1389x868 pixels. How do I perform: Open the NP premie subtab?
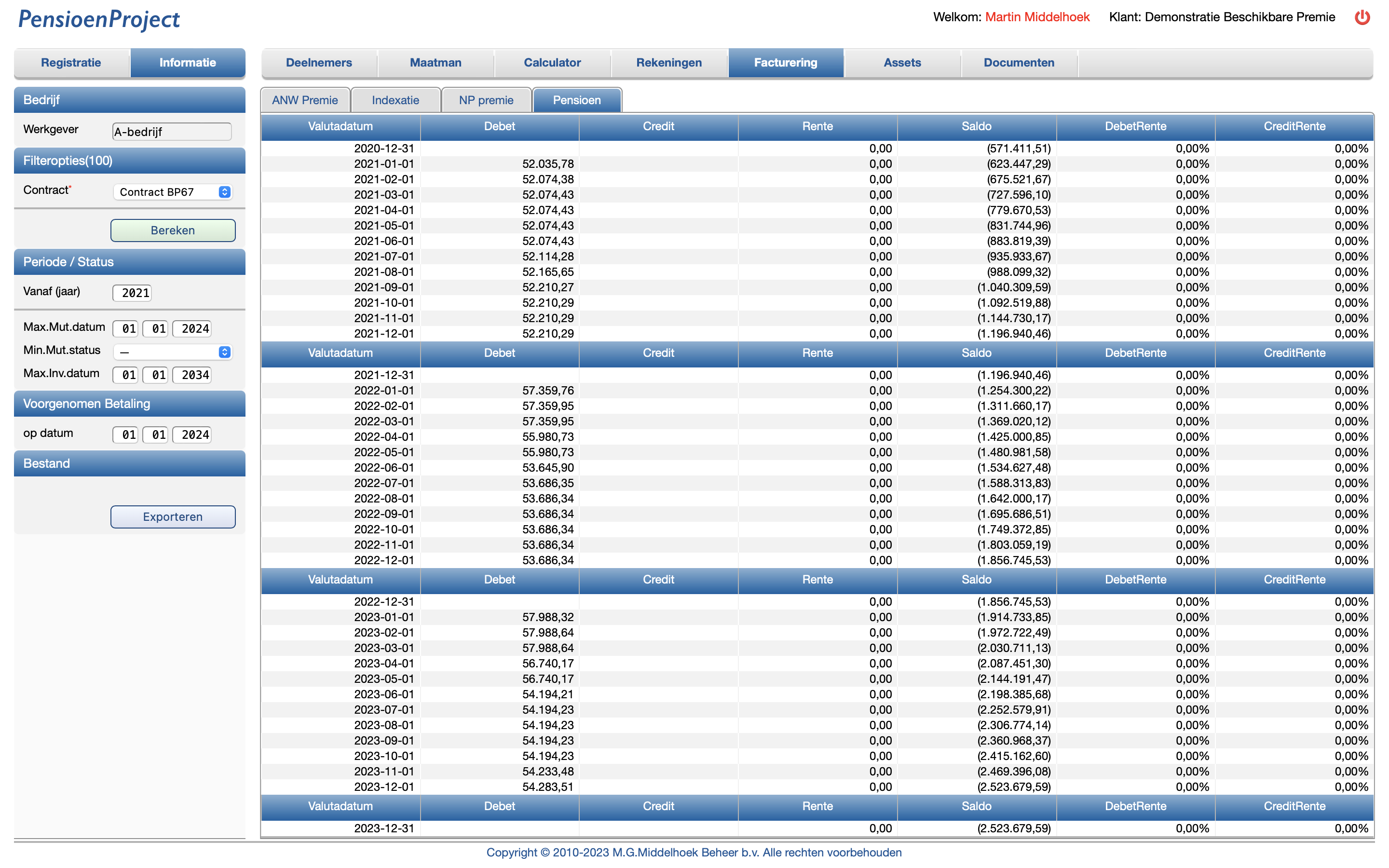[x=486, y=100]
